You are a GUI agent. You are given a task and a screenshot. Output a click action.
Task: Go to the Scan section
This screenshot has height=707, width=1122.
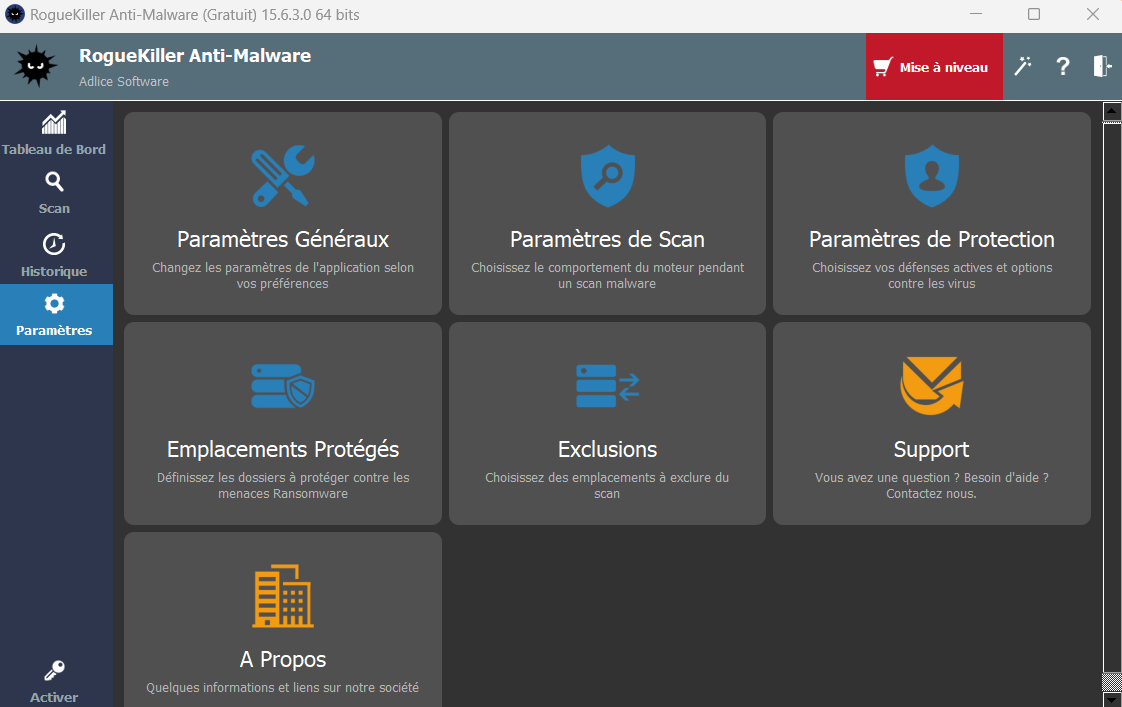(54, 193)
